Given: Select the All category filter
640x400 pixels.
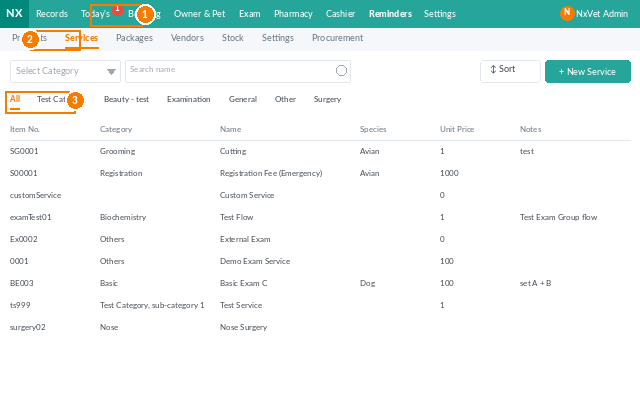Looking at the screenshot, I should pos(15,99).
